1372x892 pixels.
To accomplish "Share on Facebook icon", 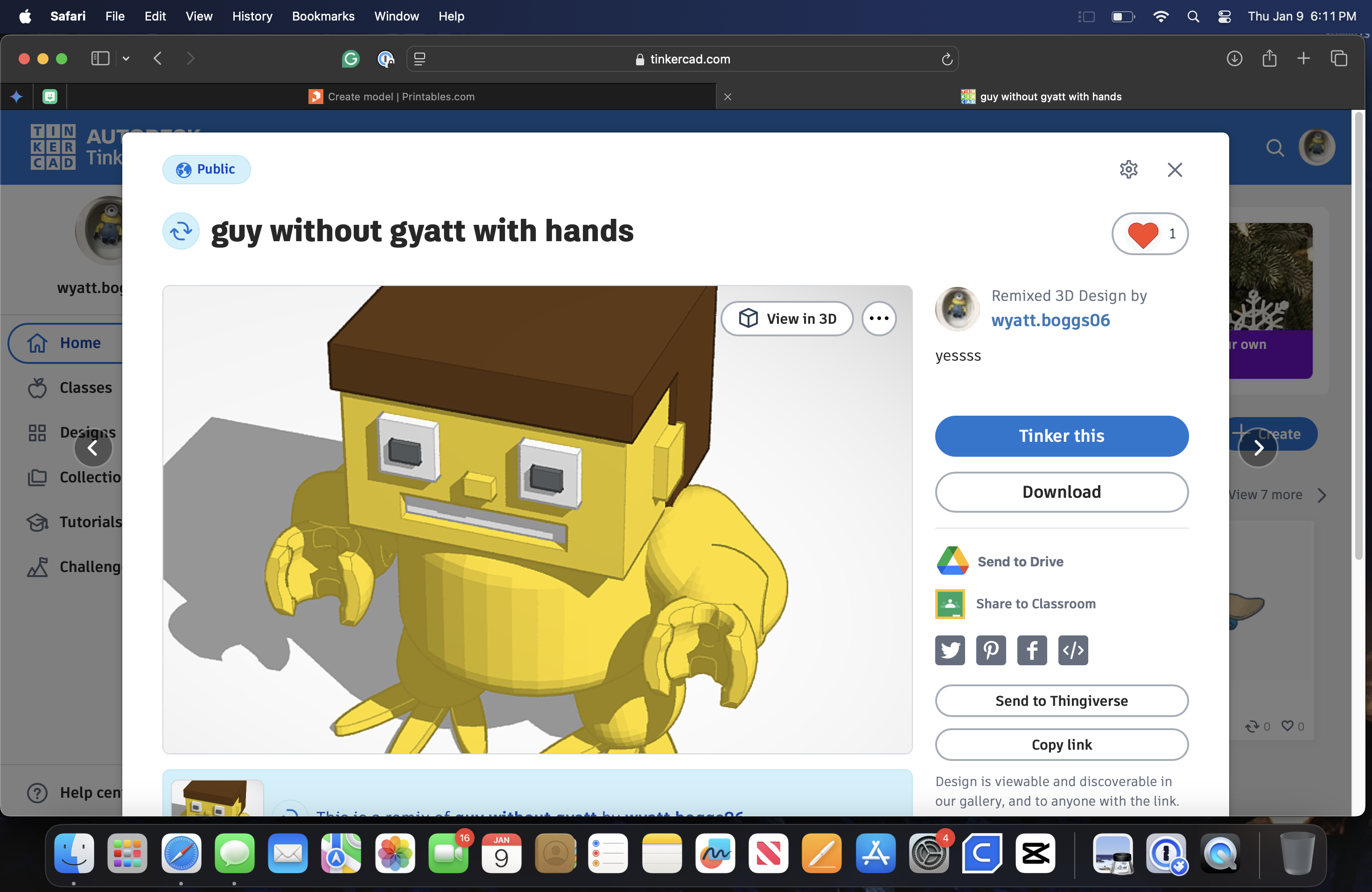I will click(1032, 650).
